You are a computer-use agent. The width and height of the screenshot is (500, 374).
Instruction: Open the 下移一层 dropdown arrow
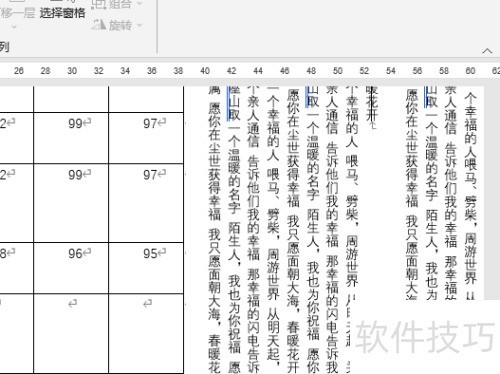click(14, 27)
